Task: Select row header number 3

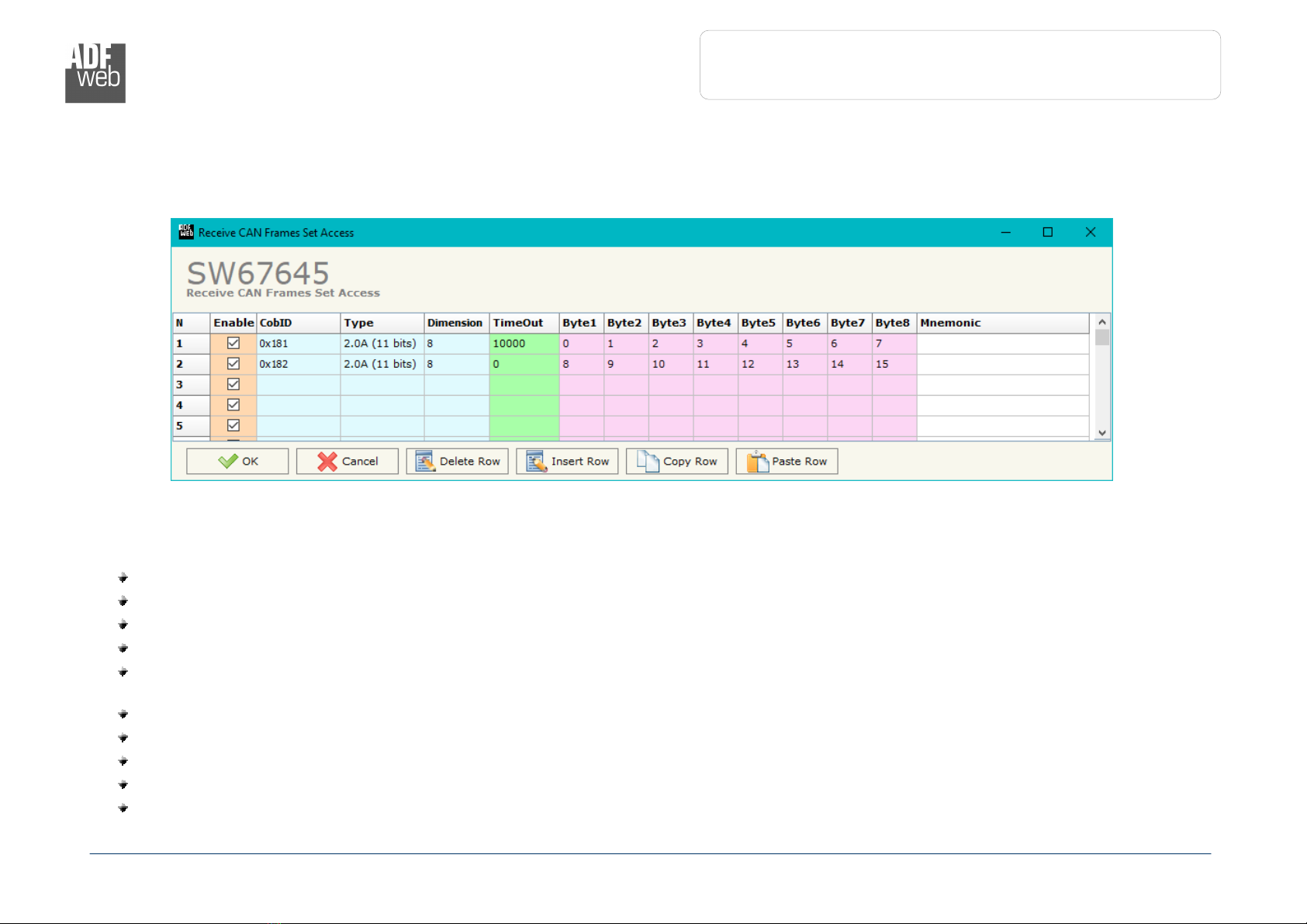Action: (x=192, y=385)
